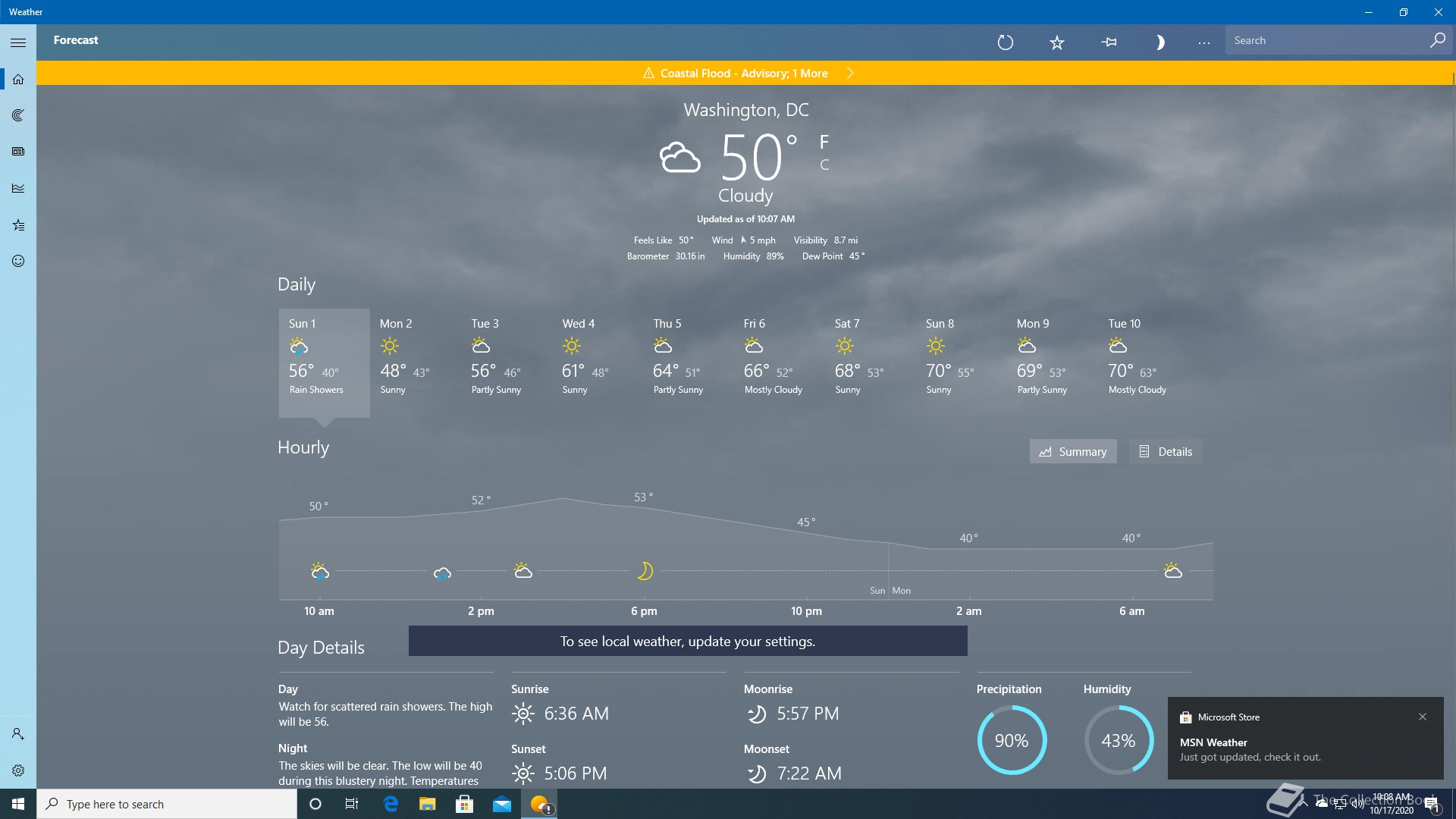Image resolution: width=1456 pixels, height=819 pixels.
Task: Close the Microsoft Store notification
Action: 1423,717
